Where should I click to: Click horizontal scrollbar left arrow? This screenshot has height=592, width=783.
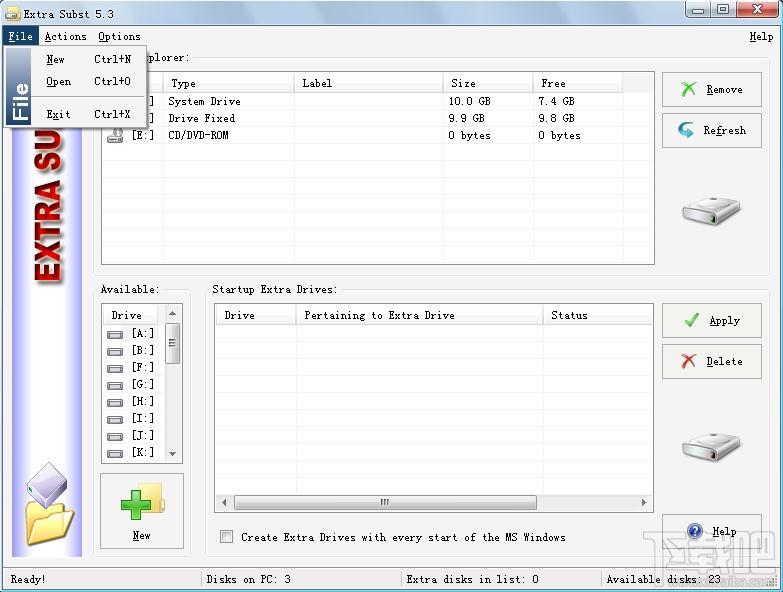point(224,503)
